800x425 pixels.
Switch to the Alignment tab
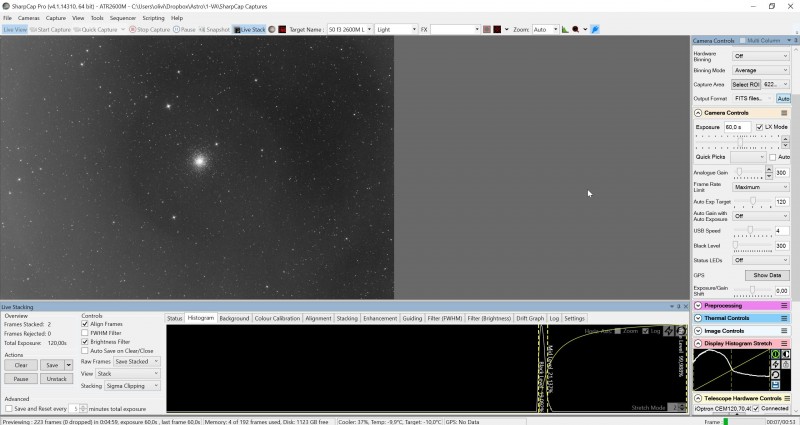click(x=318, y=318)
